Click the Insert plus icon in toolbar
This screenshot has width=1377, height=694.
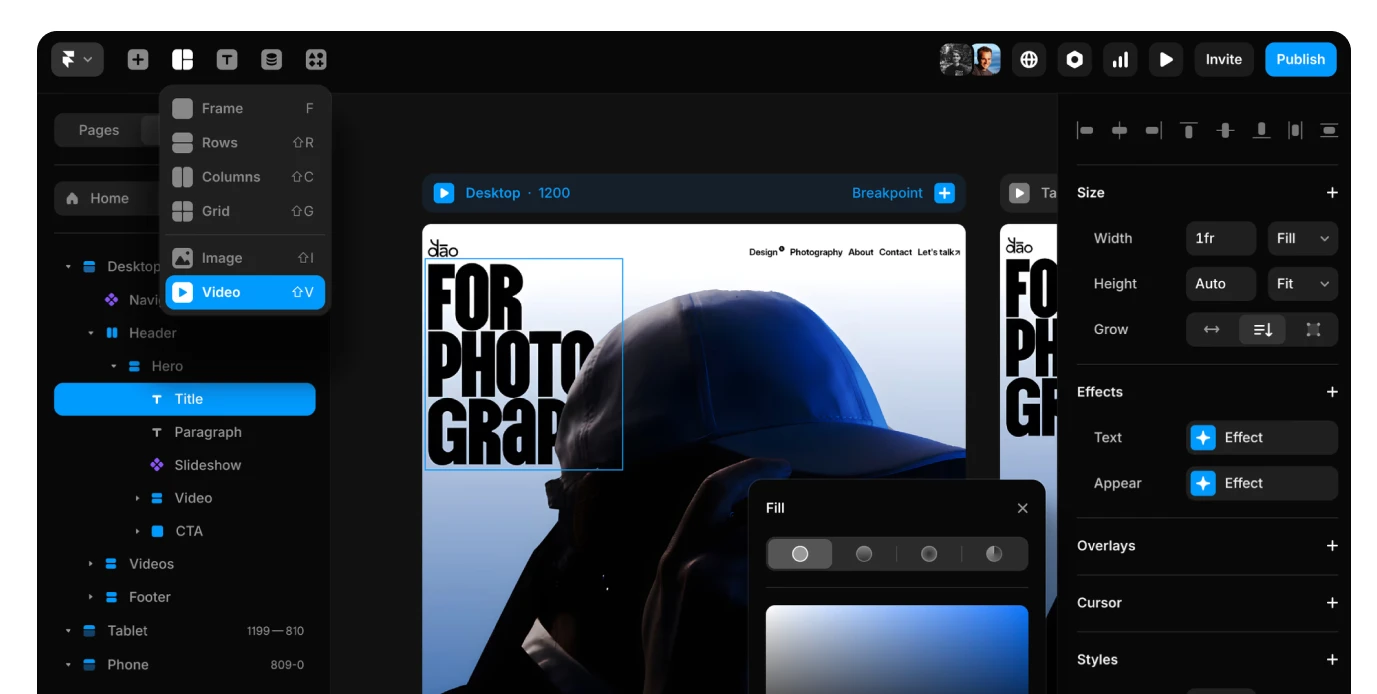tap(138, 60)
